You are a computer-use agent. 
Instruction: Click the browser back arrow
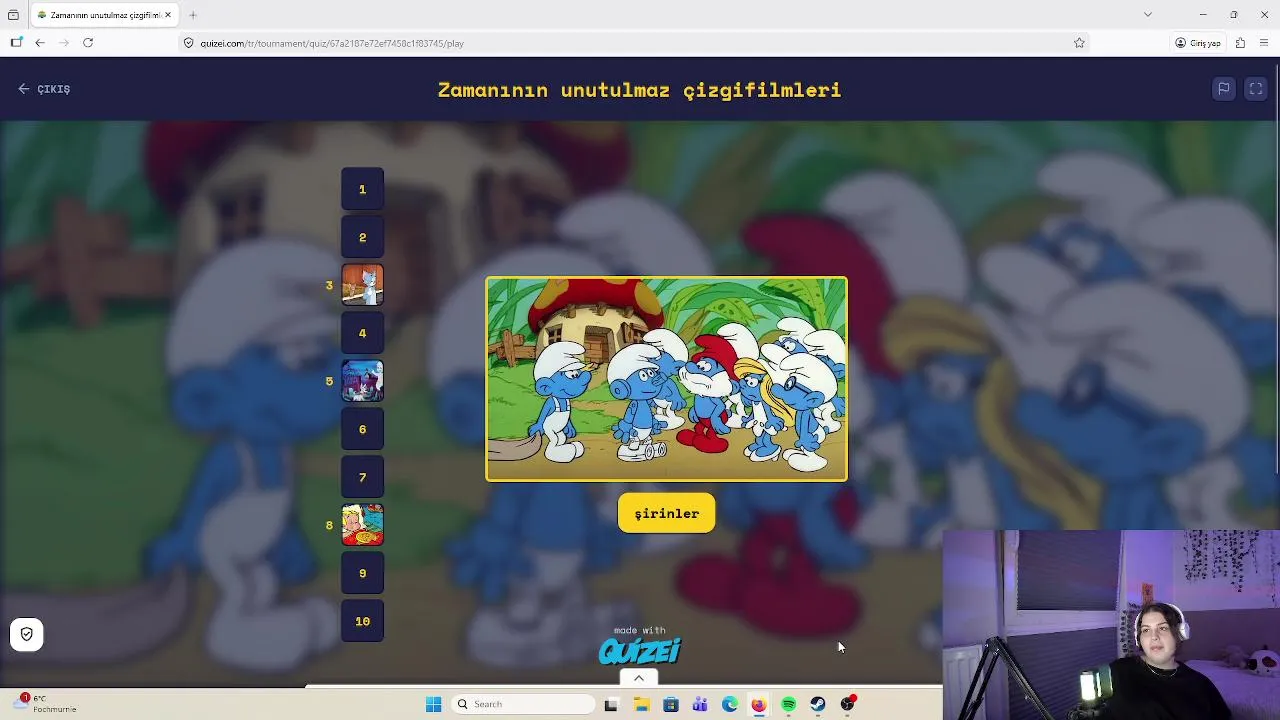[39, 43]
